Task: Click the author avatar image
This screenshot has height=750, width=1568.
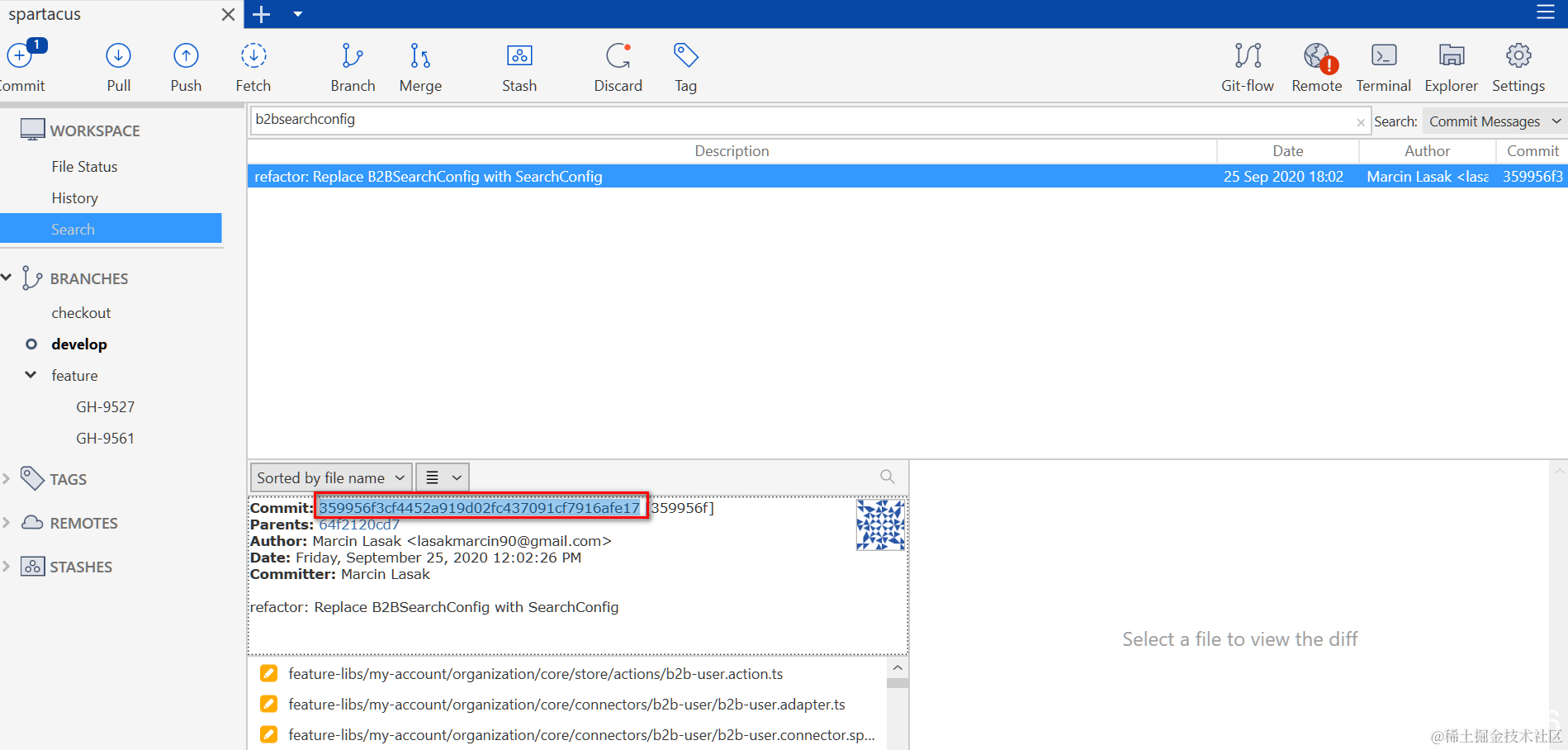Action: click(880, 525)
